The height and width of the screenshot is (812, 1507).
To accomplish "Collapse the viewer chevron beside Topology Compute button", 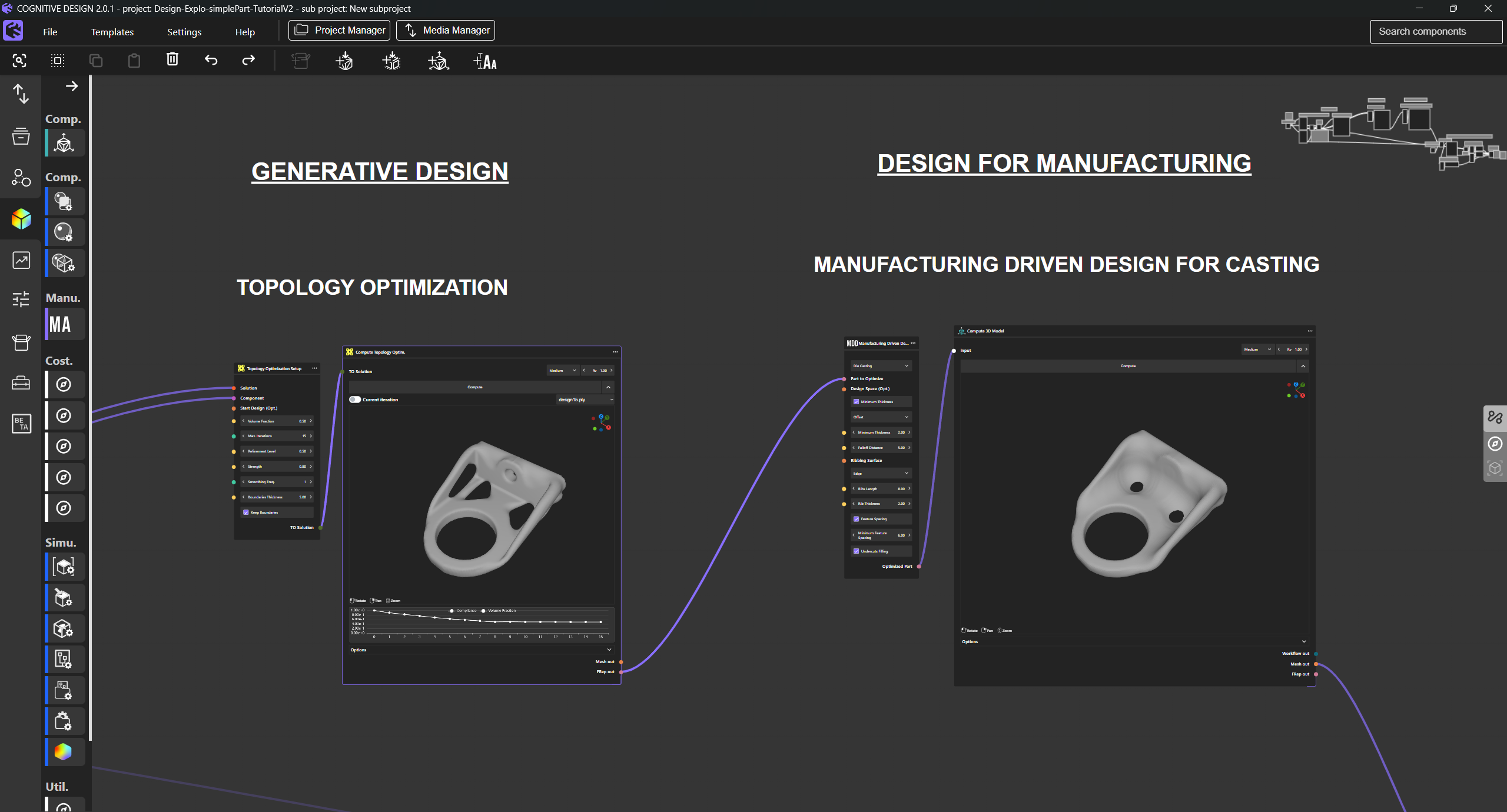I will click(608, 387).
